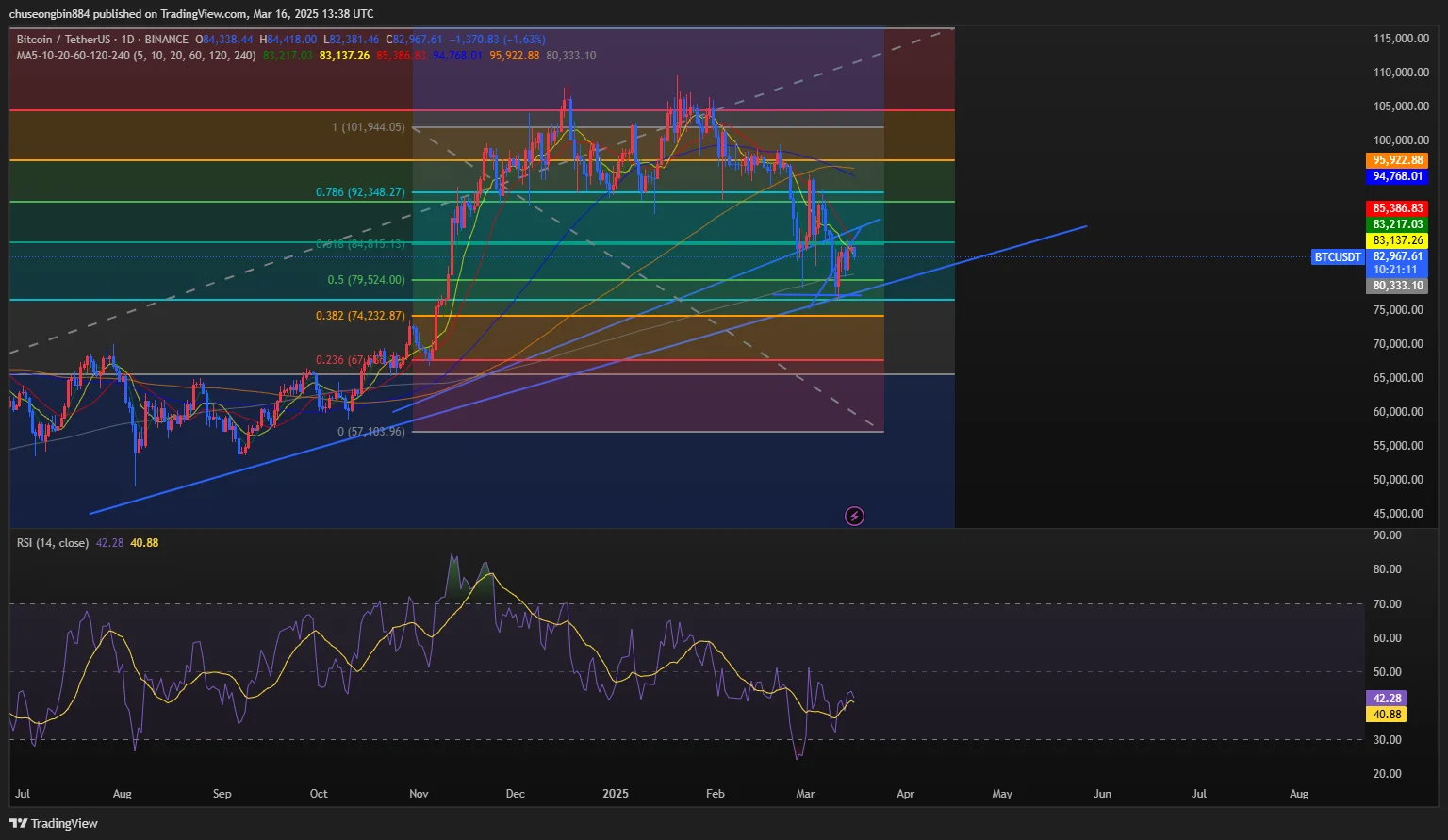Click the yellow 83,137.26 MA price label

(x=1397, y=240)
